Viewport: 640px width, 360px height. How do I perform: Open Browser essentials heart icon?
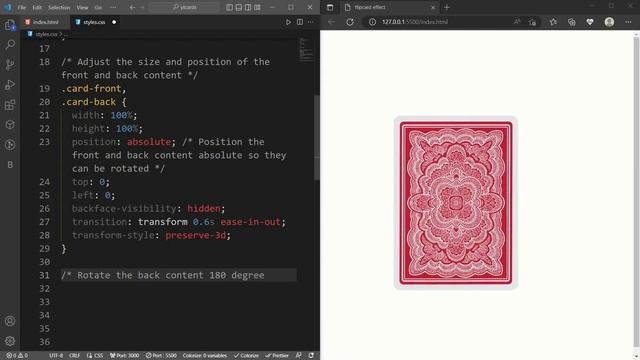pos(590,22)
